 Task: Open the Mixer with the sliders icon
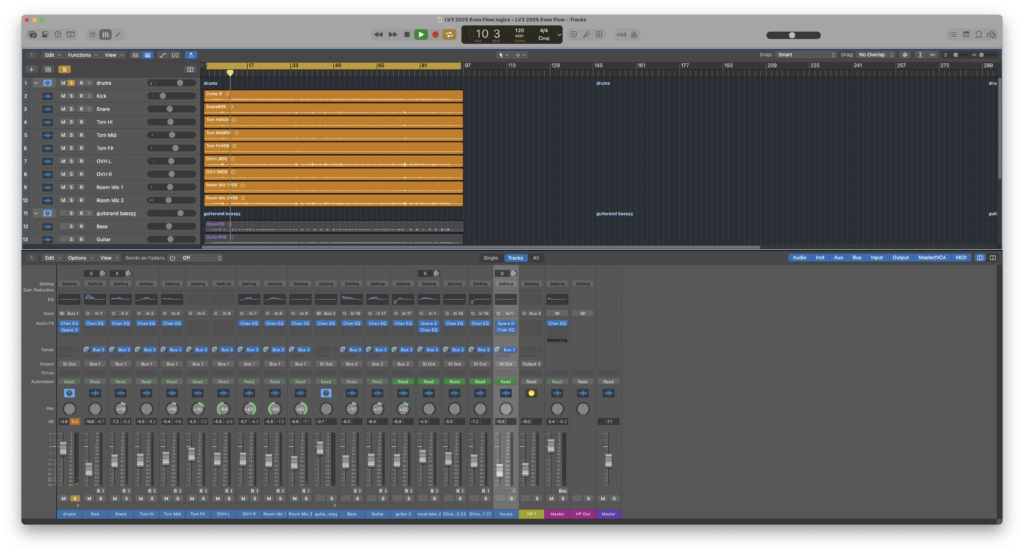[x=105, y=35]
